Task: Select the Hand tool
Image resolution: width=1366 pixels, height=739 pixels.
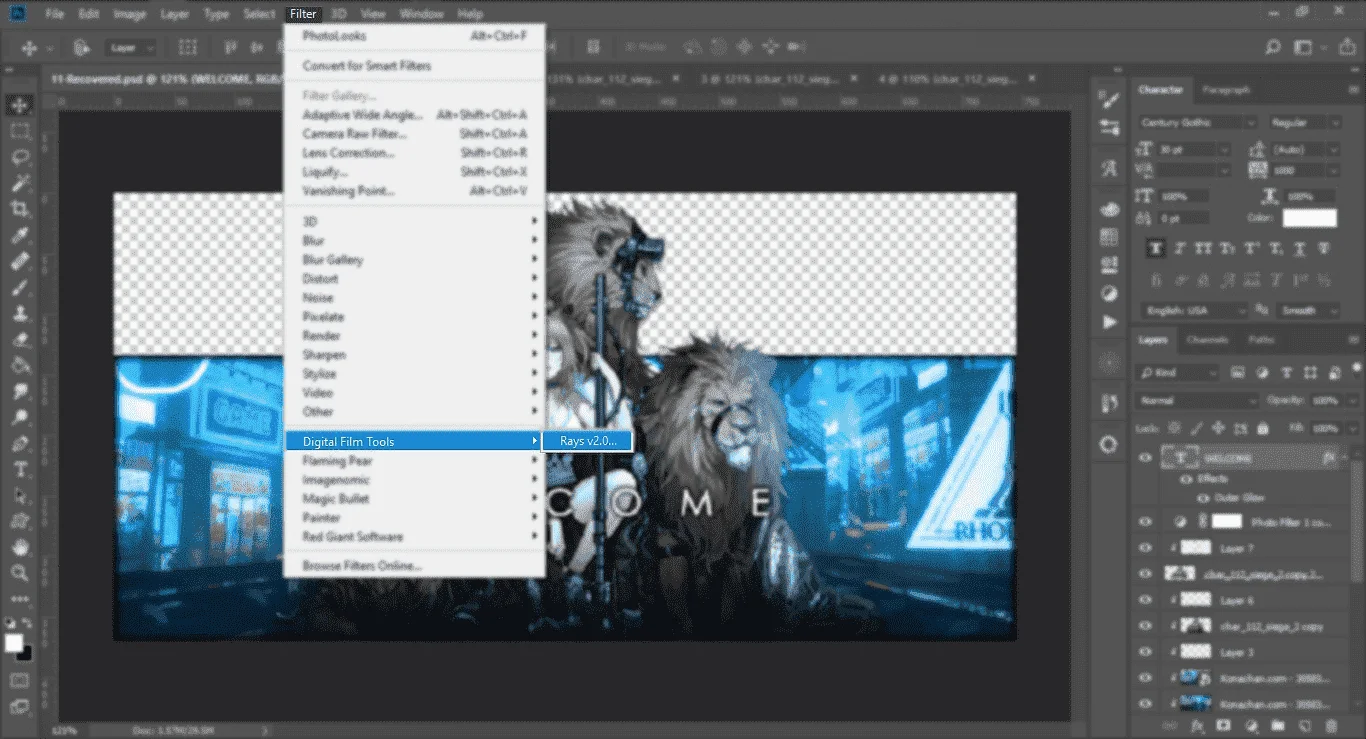Action: point(19,547)
